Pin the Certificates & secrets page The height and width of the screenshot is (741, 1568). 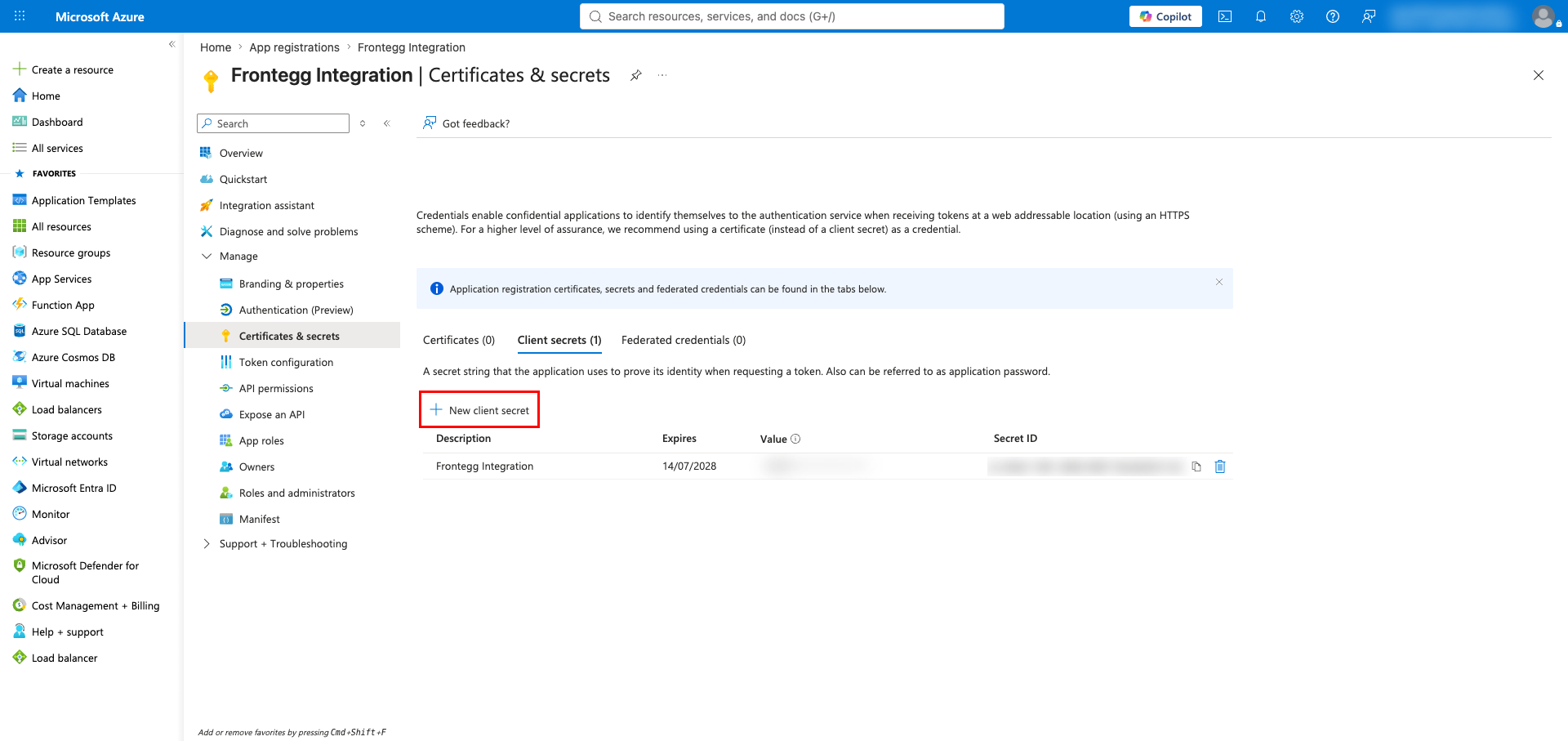pos(635,75)
